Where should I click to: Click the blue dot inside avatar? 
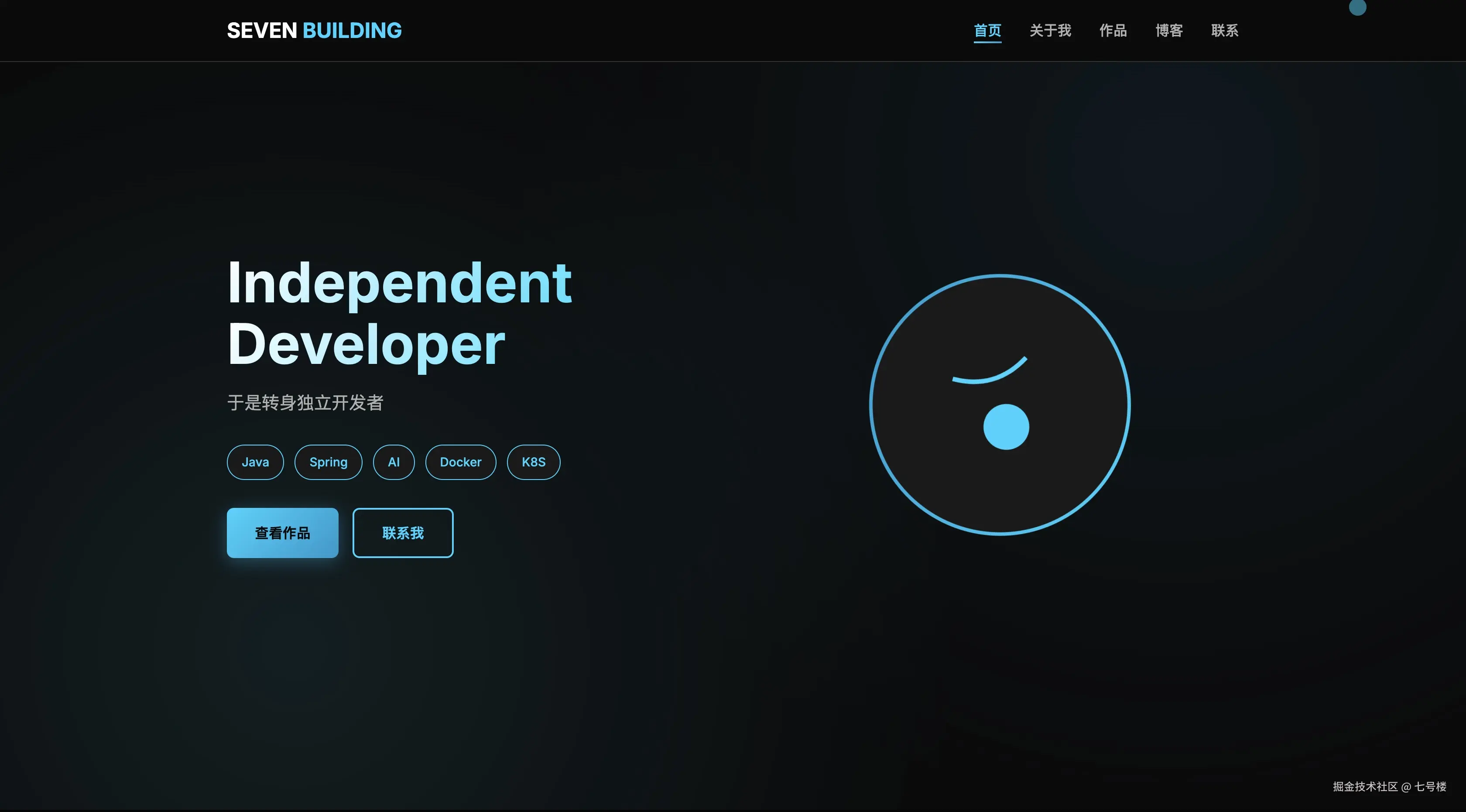(1006, 427)
